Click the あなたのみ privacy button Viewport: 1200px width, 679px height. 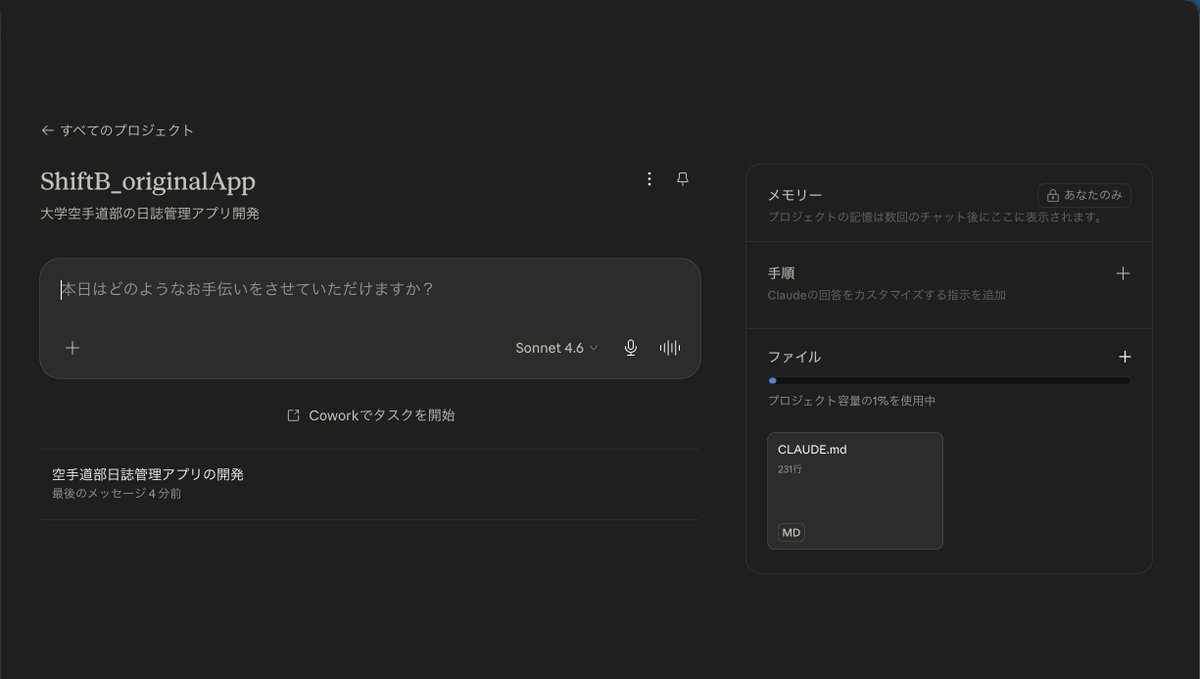(x=1084, y=195)
